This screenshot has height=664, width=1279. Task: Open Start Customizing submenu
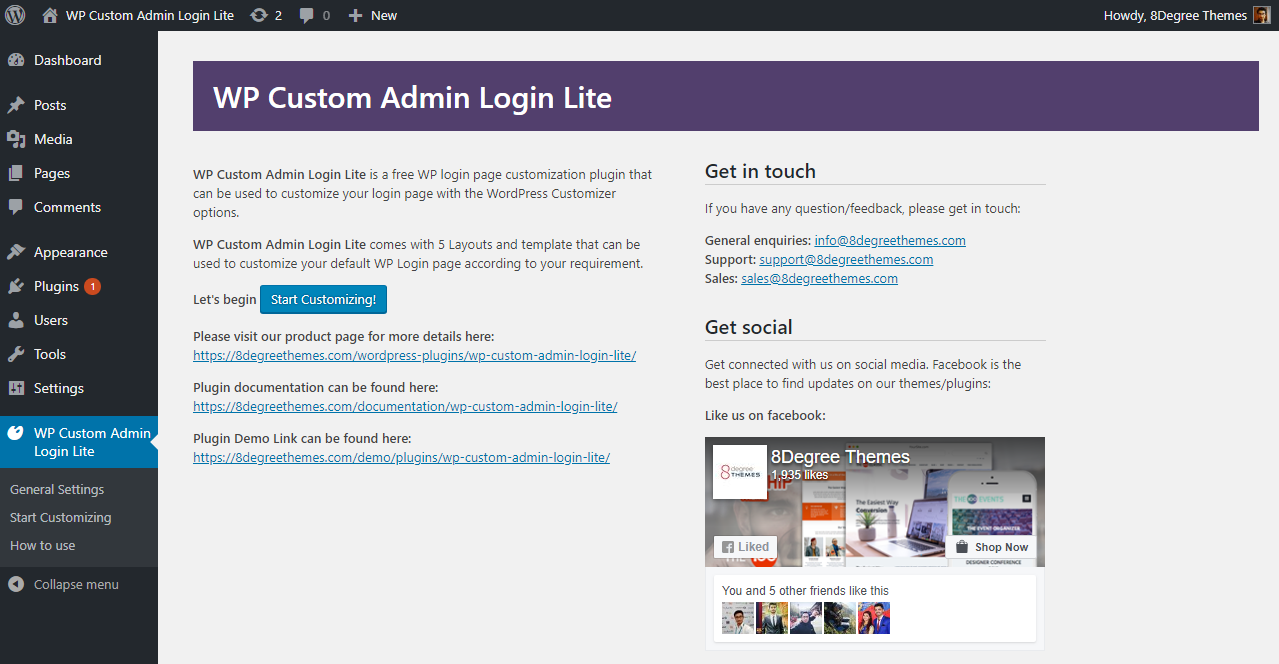coord(61,517)
